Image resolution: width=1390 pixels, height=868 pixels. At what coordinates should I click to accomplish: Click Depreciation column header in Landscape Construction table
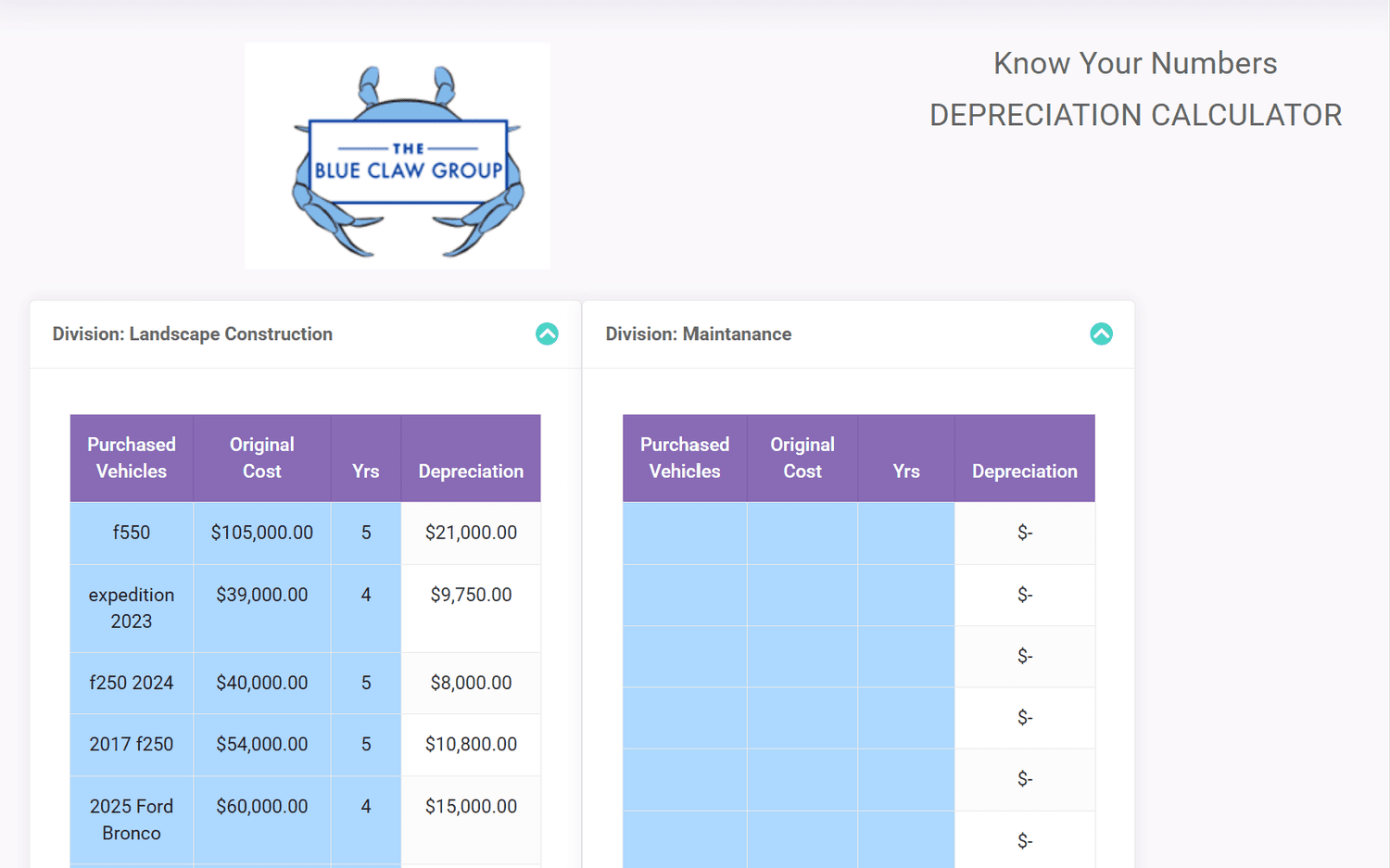471,458
